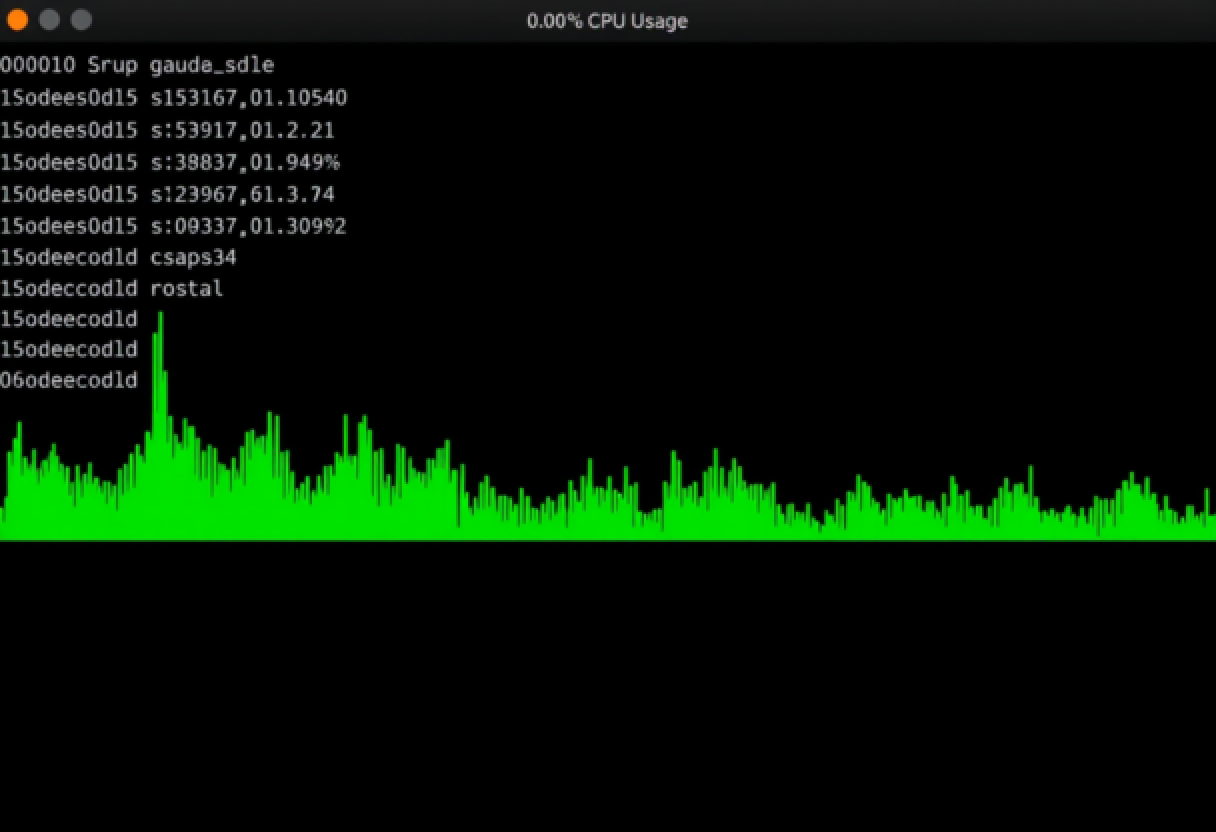Click the middle gray minimize window button

coord(49,20)
